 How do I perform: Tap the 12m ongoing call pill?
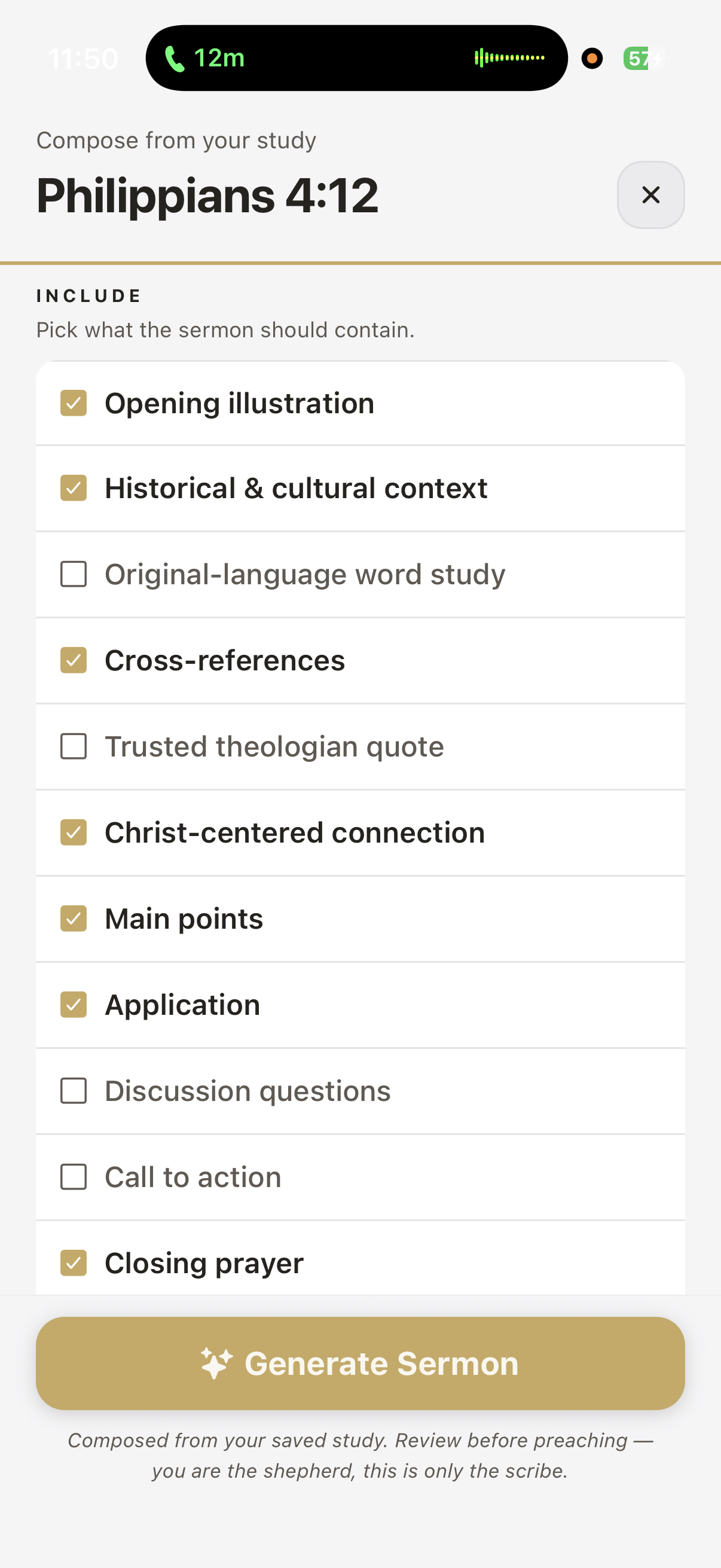[x=356, y=59]
